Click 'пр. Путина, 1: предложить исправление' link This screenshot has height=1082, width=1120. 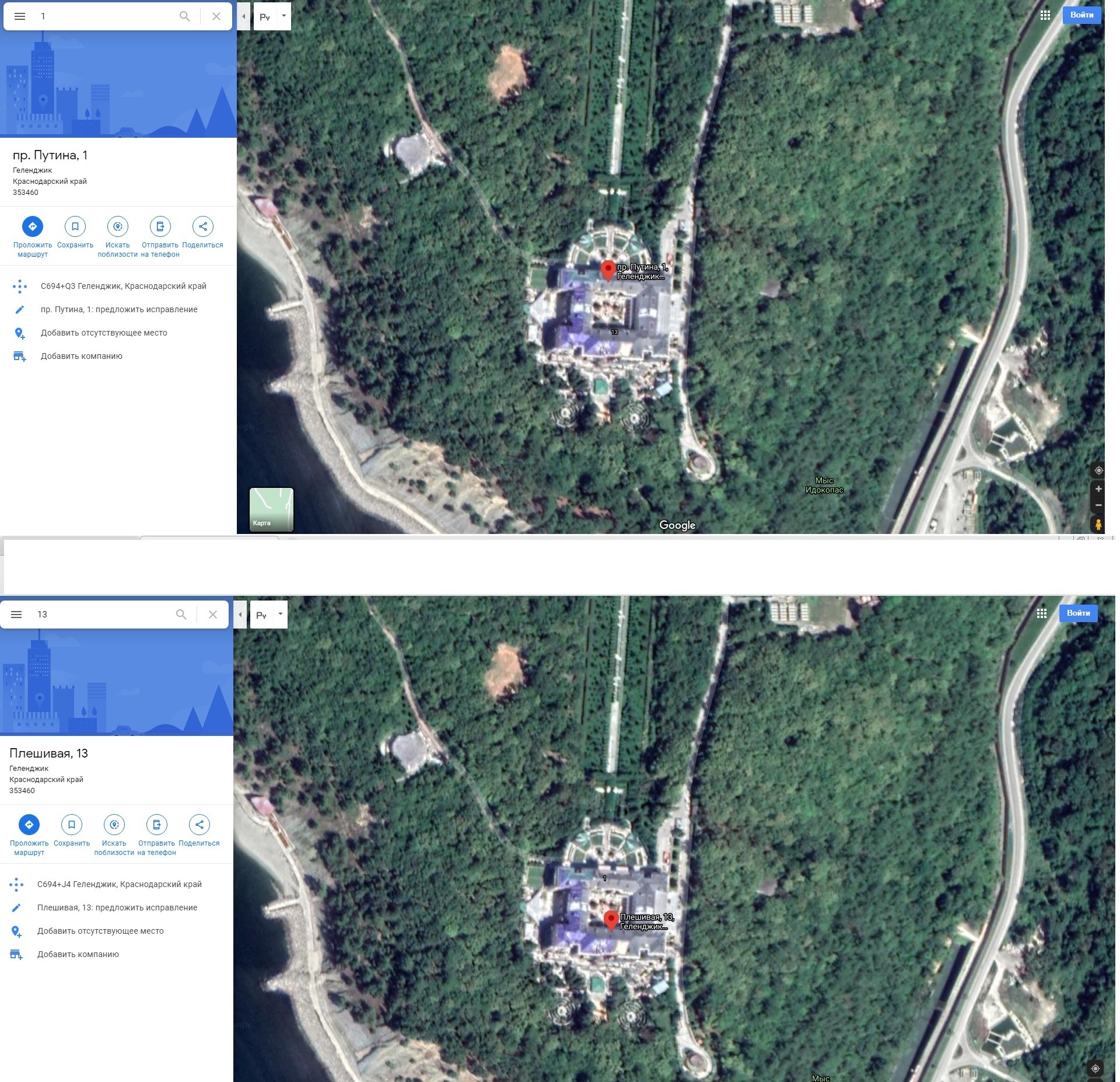(119, 309)
